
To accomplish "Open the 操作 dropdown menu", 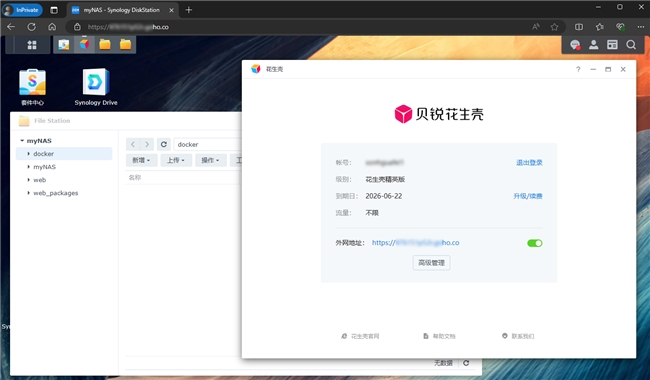I will (x=211, y=160).
